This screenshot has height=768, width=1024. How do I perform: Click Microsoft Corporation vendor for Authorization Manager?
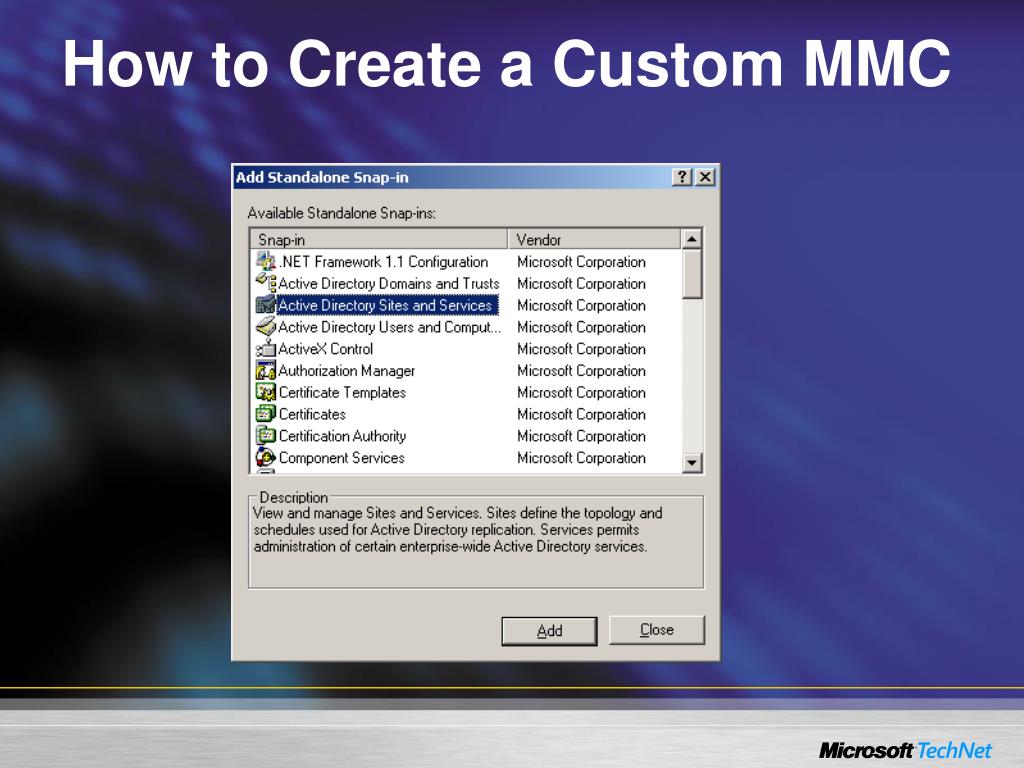[581, 370]
